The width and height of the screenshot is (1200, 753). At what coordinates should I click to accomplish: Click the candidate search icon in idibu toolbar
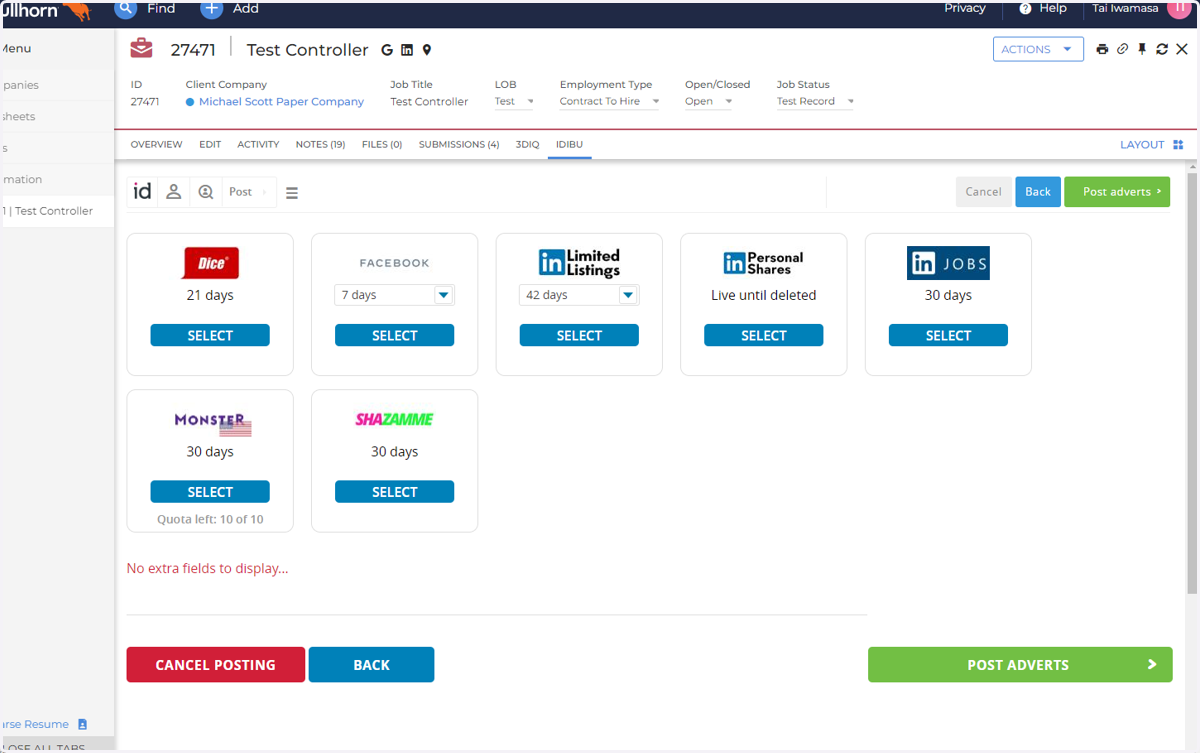[x=206, y=192]
